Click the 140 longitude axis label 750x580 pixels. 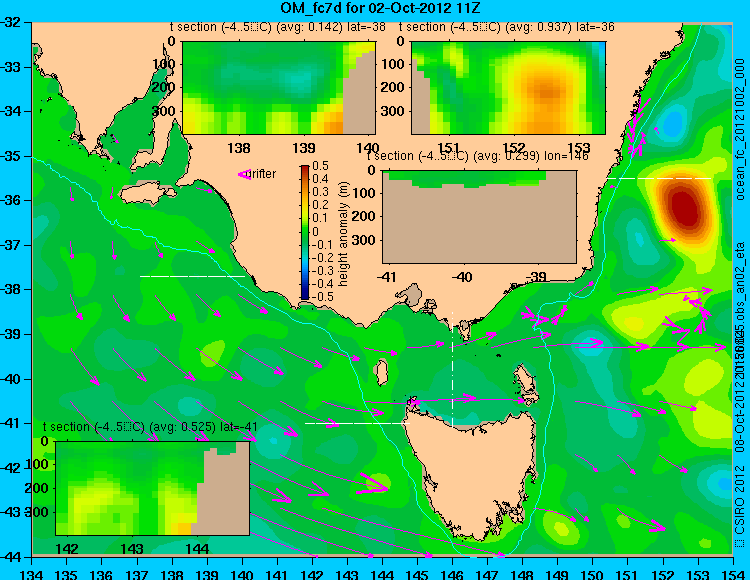[243, 574]
